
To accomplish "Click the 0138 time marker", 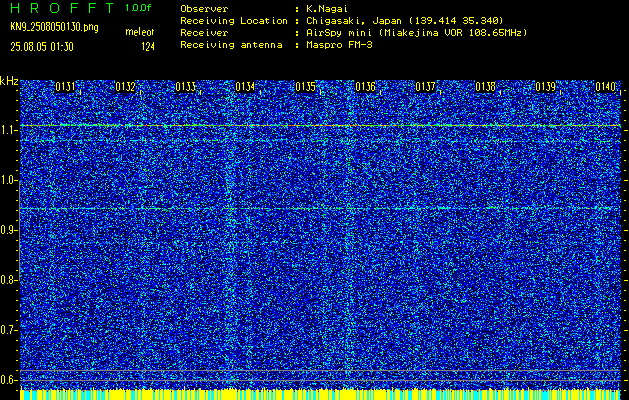I will click(485, 87).
